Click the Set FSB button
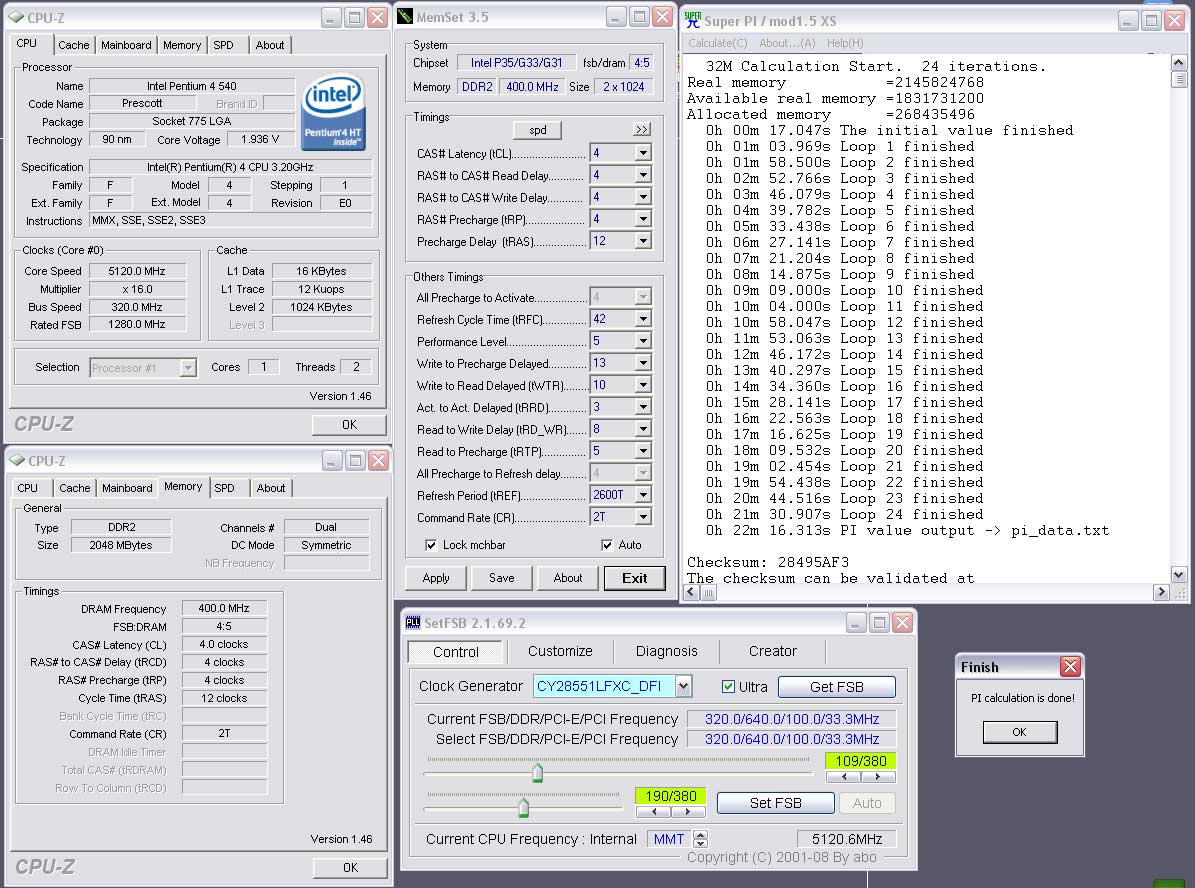The image size is (1195, 888). (776, 803)
